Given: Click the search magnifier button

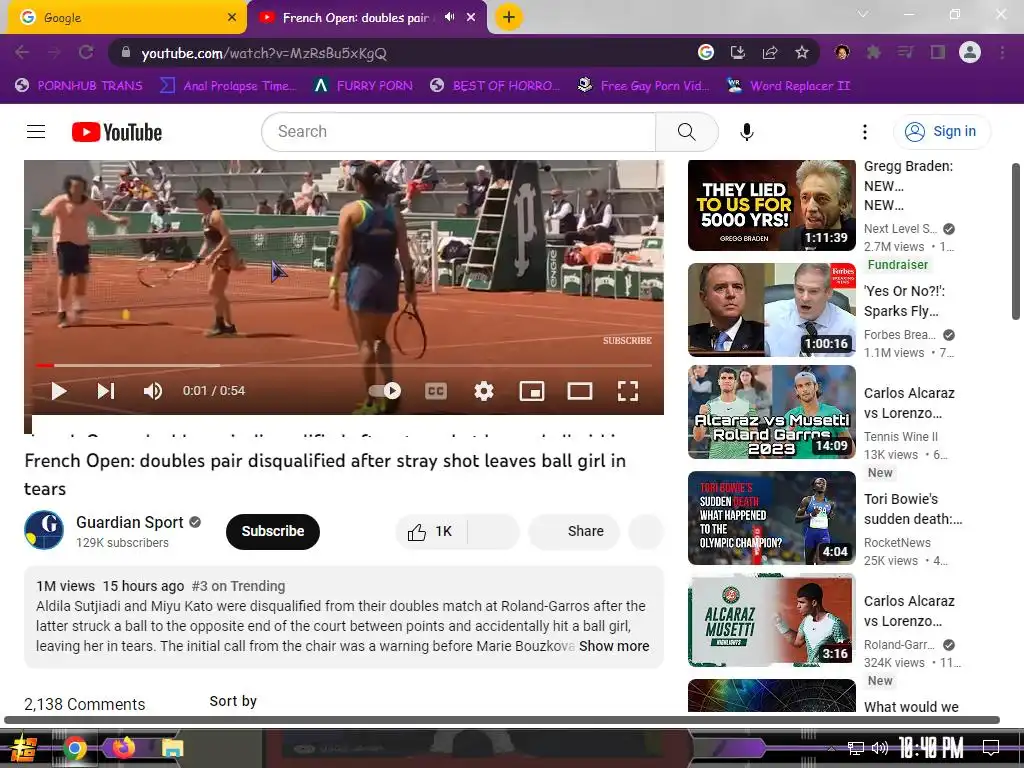Looking at the screenshot, I should coord(686,132).
